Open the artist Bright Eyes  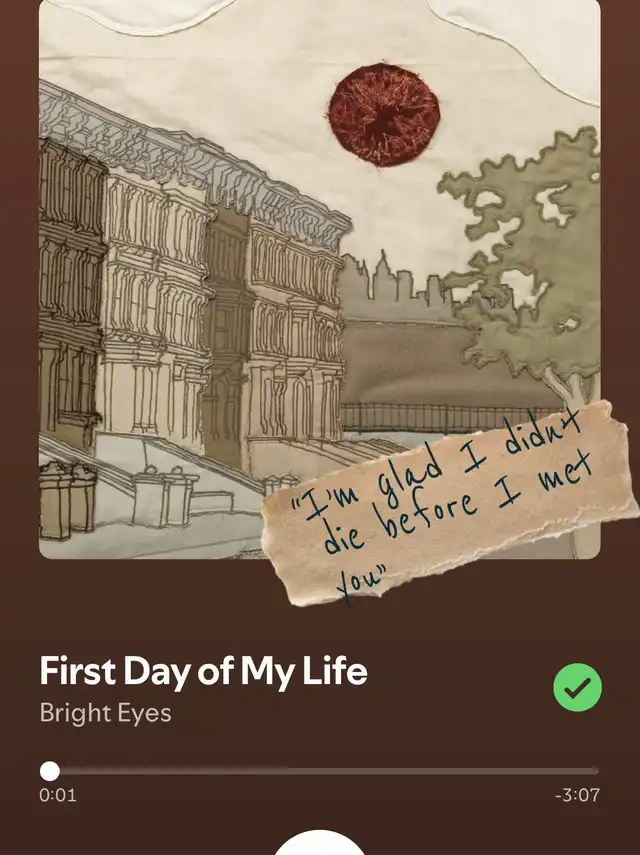click(x=105, y=713)
